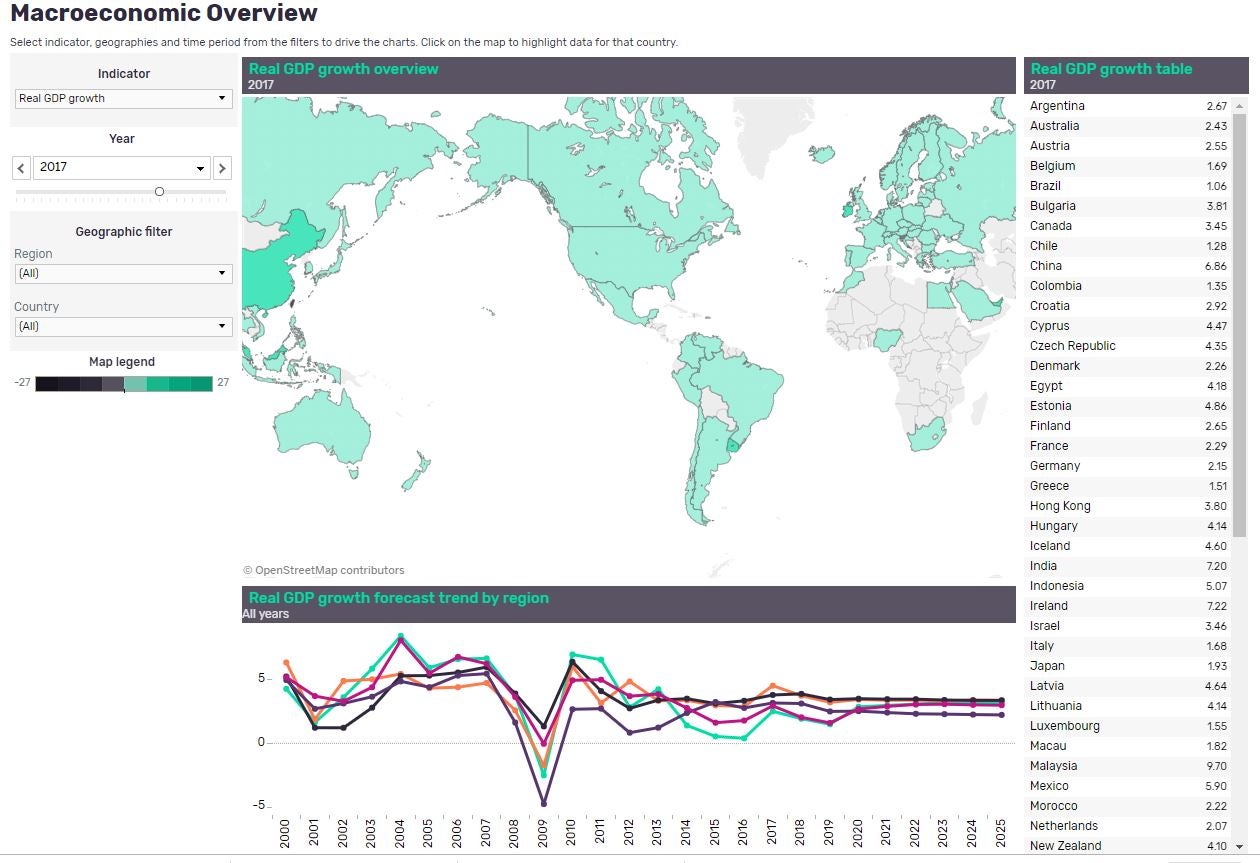This screenshot has height=863, width=1260.
Task: Click the 2025 label on the trend chart axis
Action: tap(1002, 834)
